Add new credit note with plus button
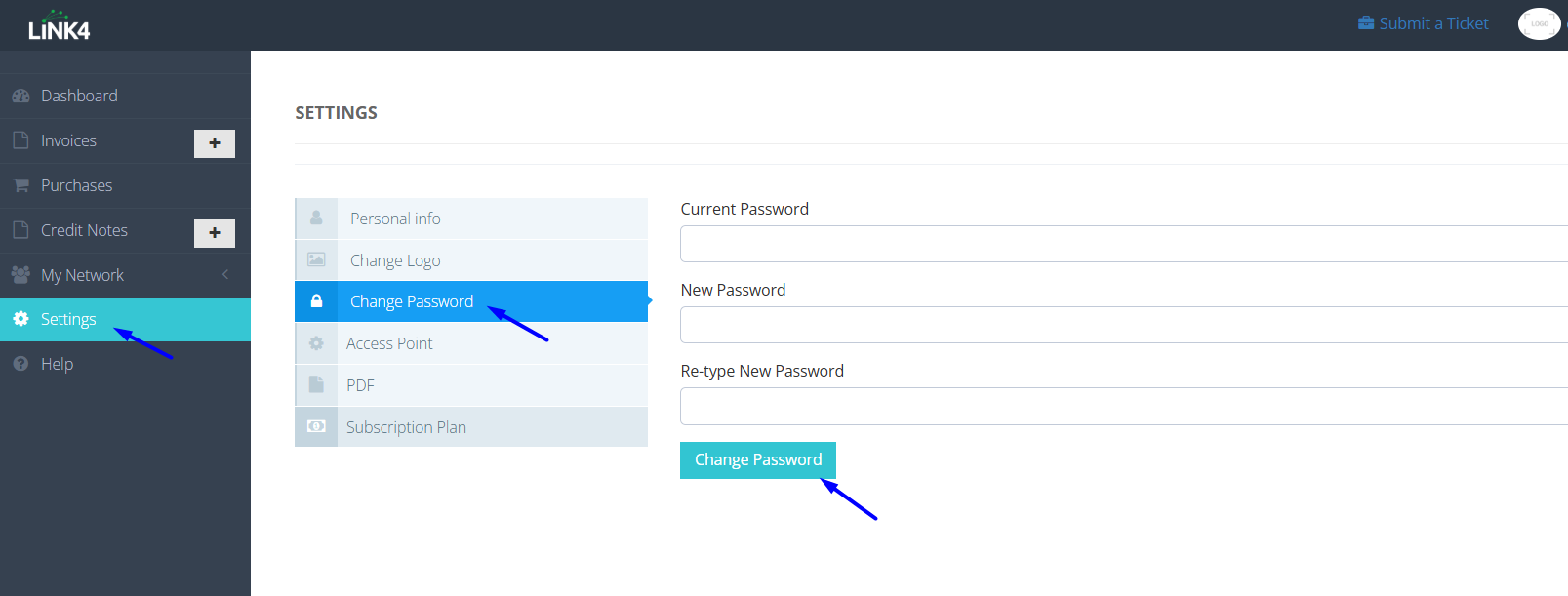This screenshot has height=596, width=1568. [x=215, y=233]
